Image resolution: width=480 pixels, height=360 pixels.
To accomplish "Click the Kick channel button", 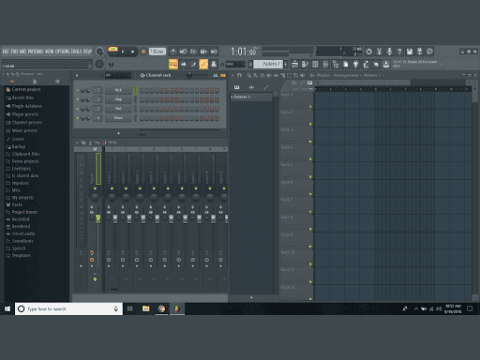I will click(x=118, y=90).
